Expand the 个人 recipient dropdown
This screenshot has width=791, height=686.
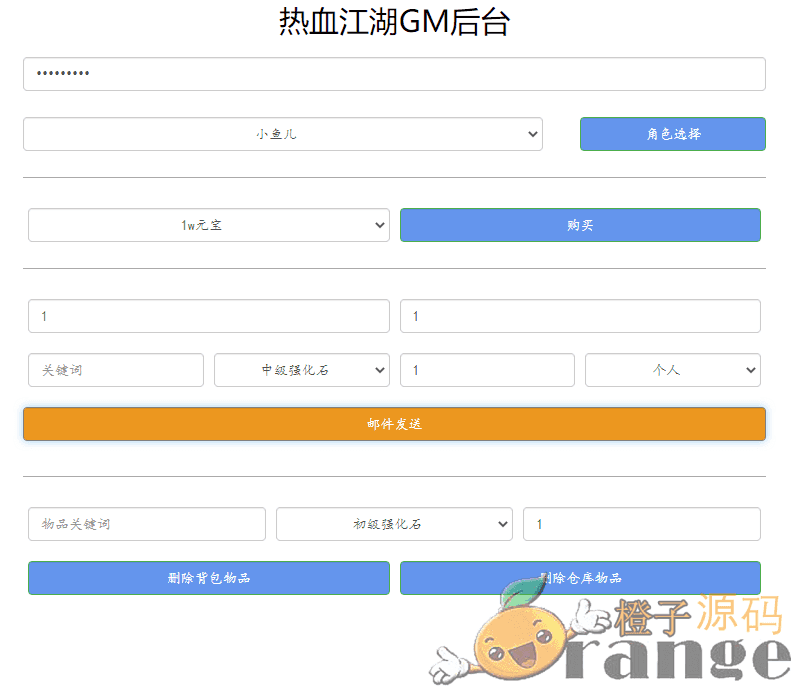pyautogui.click(x=672, y=370)
